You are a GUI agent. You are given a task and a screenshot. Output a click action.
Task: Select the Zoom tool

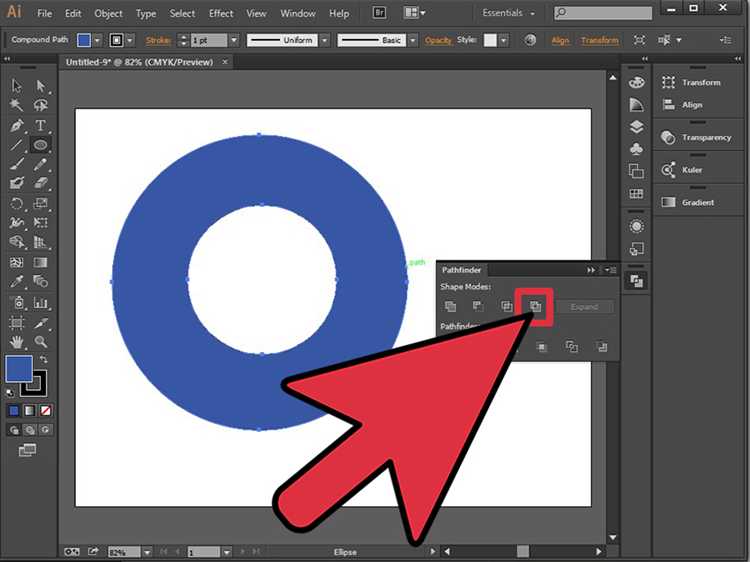point(41,342)
